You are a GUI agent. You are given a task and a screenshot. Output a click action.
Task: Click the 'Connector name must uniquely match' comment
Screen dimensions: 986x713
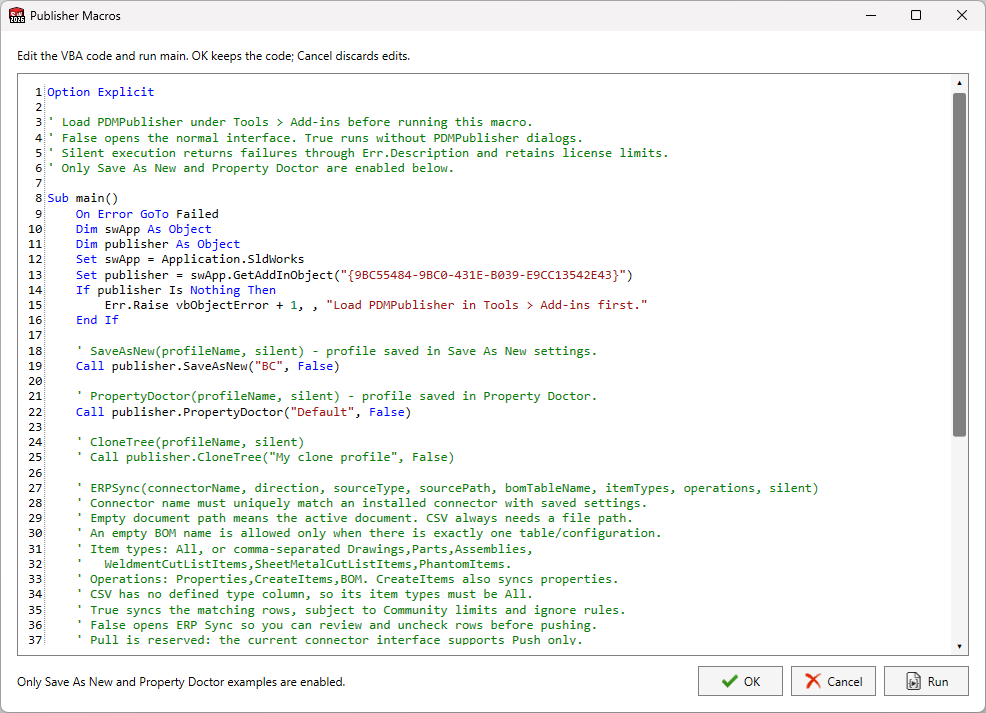(362, 503)
